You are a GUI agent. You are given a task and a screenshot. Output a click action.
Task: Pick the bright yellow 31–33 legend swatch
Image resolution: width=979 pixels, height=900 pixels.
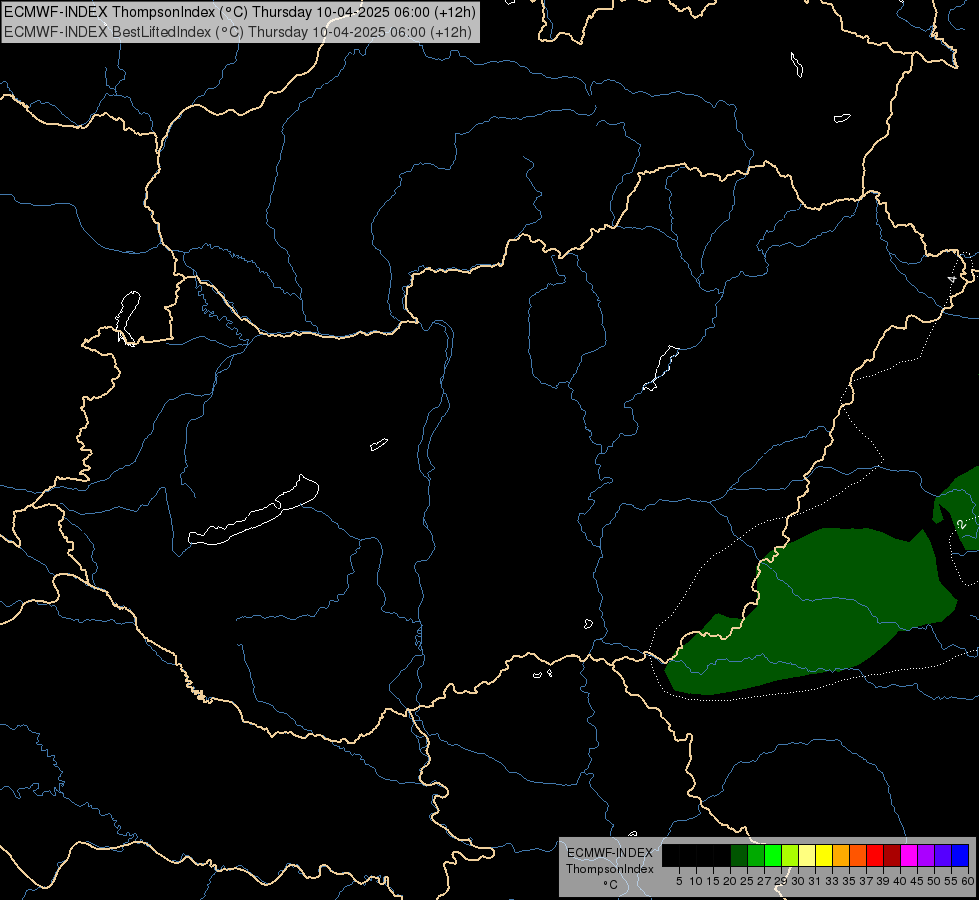(x=824, y=856)
